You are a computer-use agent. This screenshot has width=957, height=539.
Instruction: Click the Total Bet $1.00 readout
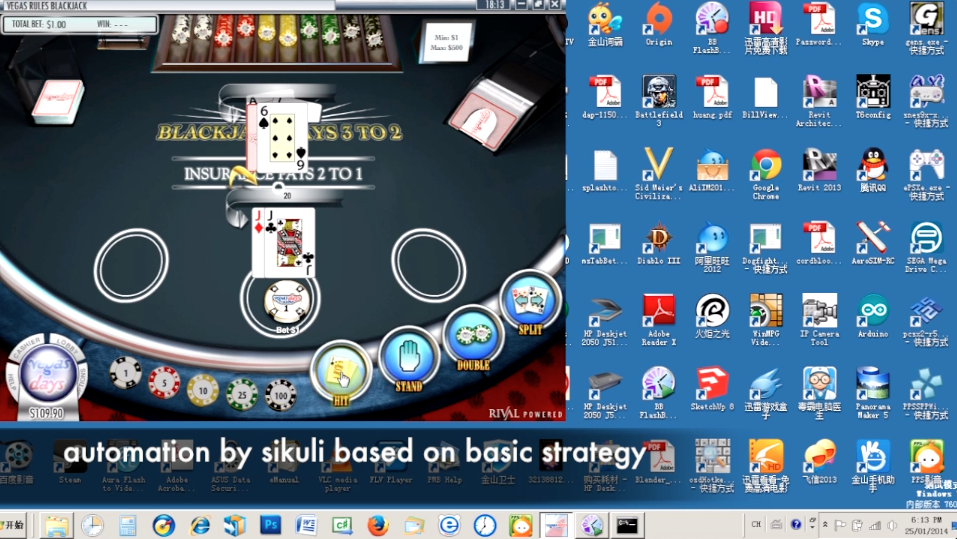coord(39,24)
